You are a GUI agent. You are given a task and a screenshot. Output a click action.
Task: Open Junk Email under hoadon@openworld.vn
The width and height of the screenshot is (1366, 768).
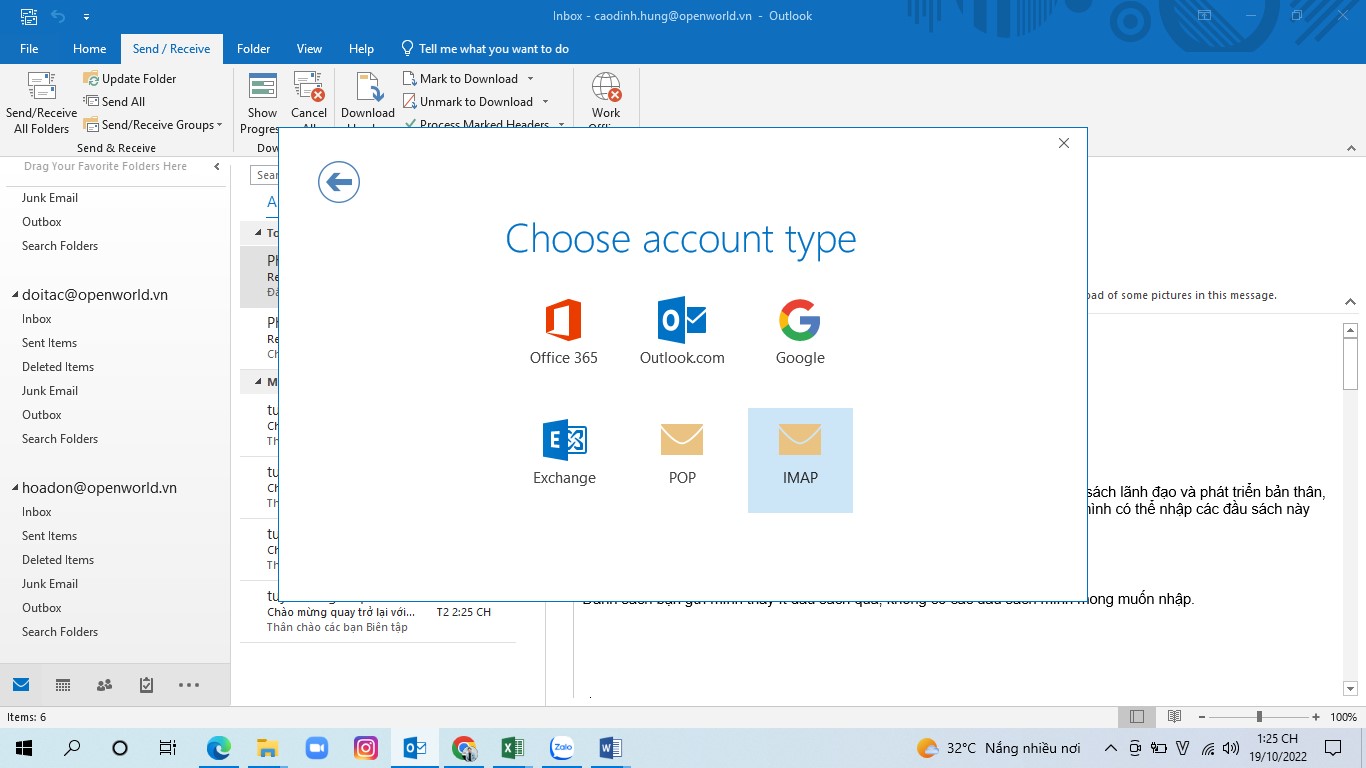click(50, 584)
